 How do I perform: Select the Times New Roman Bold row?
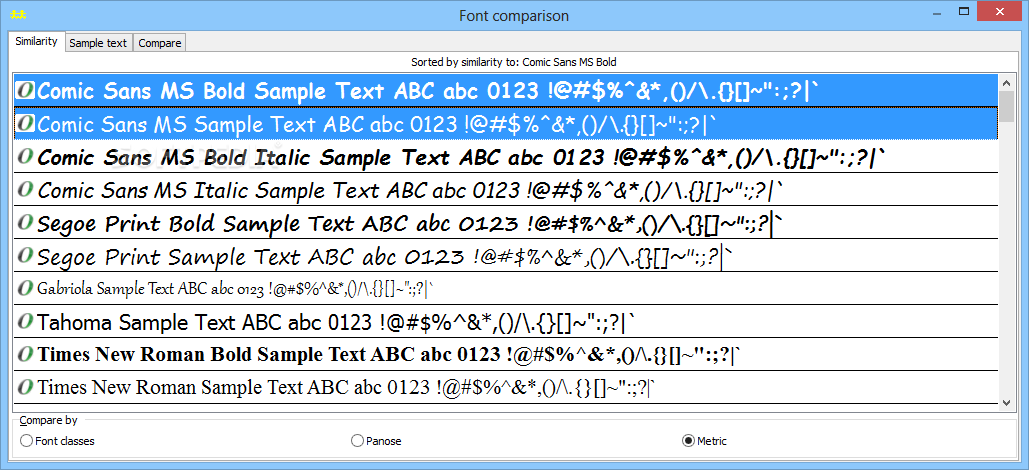(506, 354)
